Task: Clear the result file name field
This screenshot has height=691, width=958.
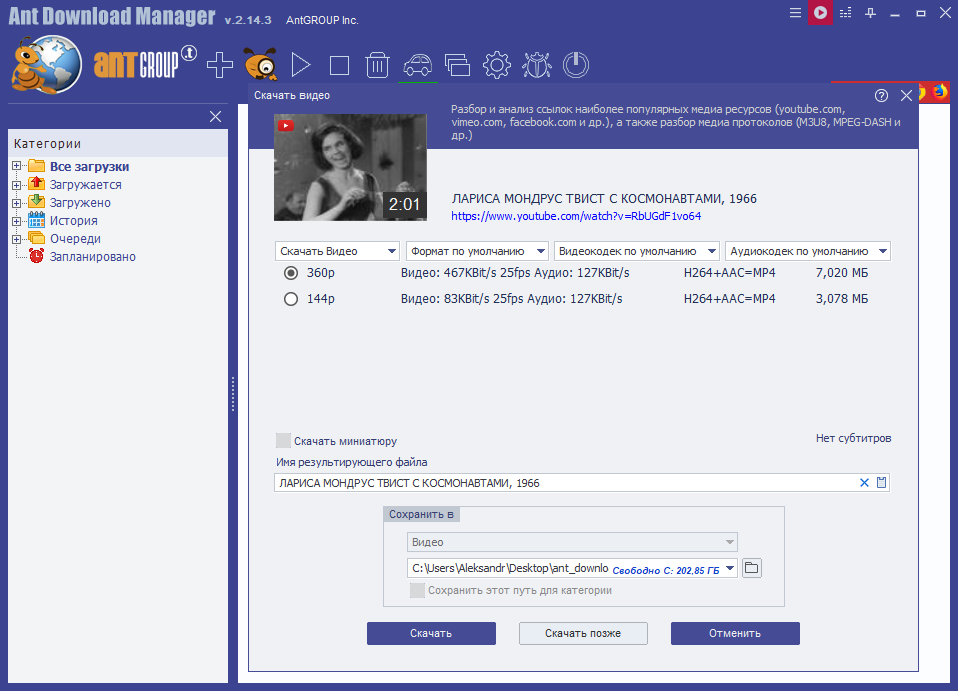Action: pos(864,483)
